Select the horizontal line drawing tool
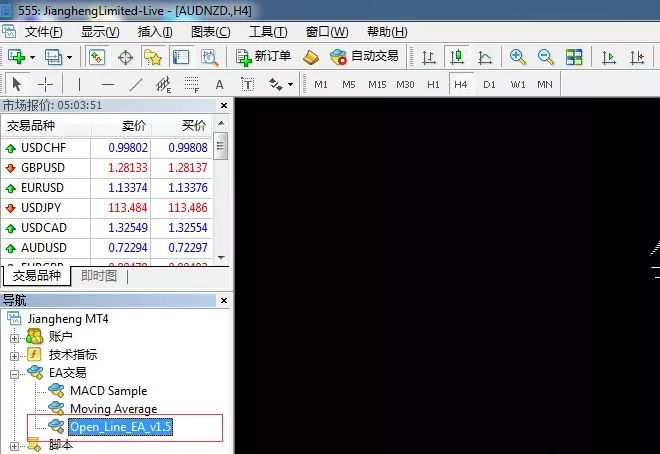 [x=108, y=85]
